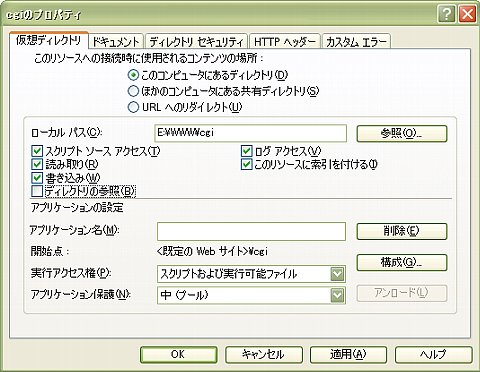Screen dimensions: 480x372
Task: Open 構成(G)... configuration button
Action: coord(402,262)
